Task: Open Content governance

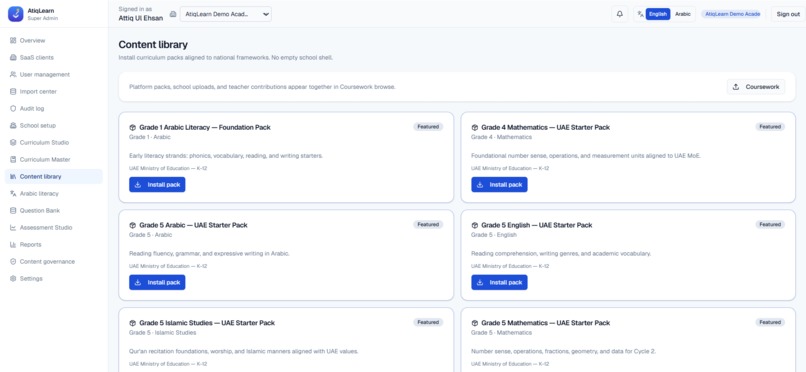Action: coord(53,262)
